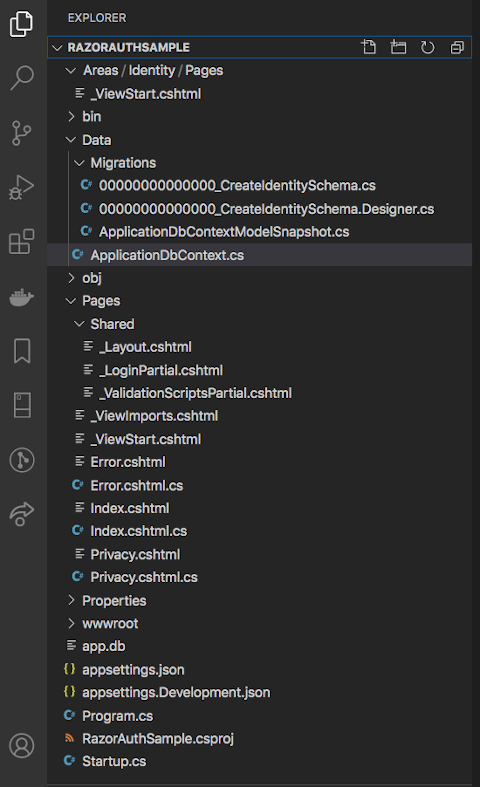Click the New Folder icon
Image resolution: width=480 pixels, height=787 pixels.
398,47
